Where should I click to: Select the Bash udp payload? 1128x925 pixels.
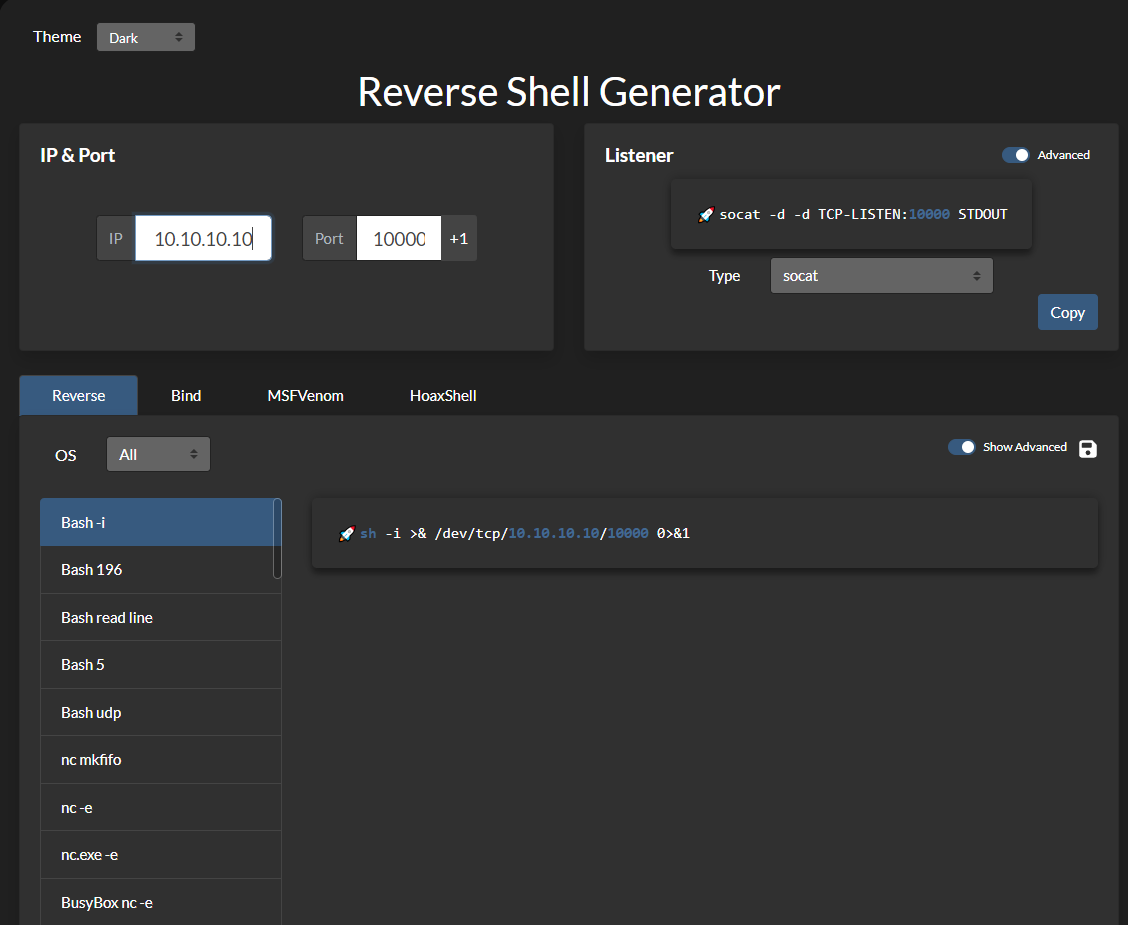(x=160, y=712)
